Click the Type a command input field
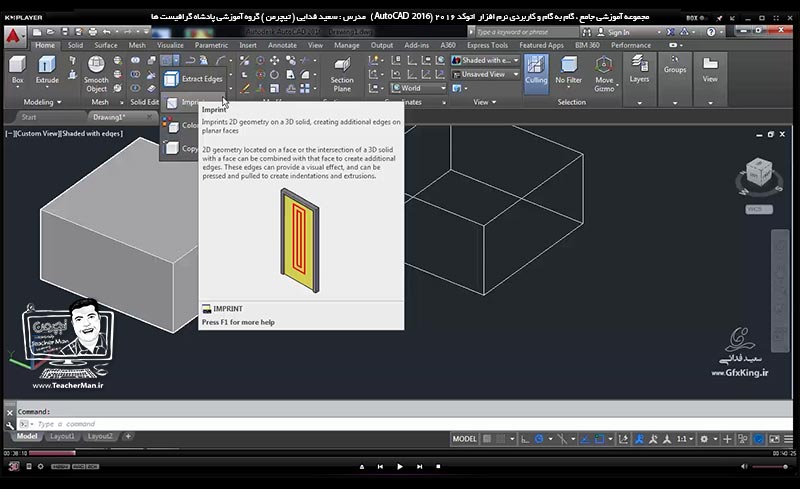The width and height of the screenshot is (800, 489). point(403,424)
